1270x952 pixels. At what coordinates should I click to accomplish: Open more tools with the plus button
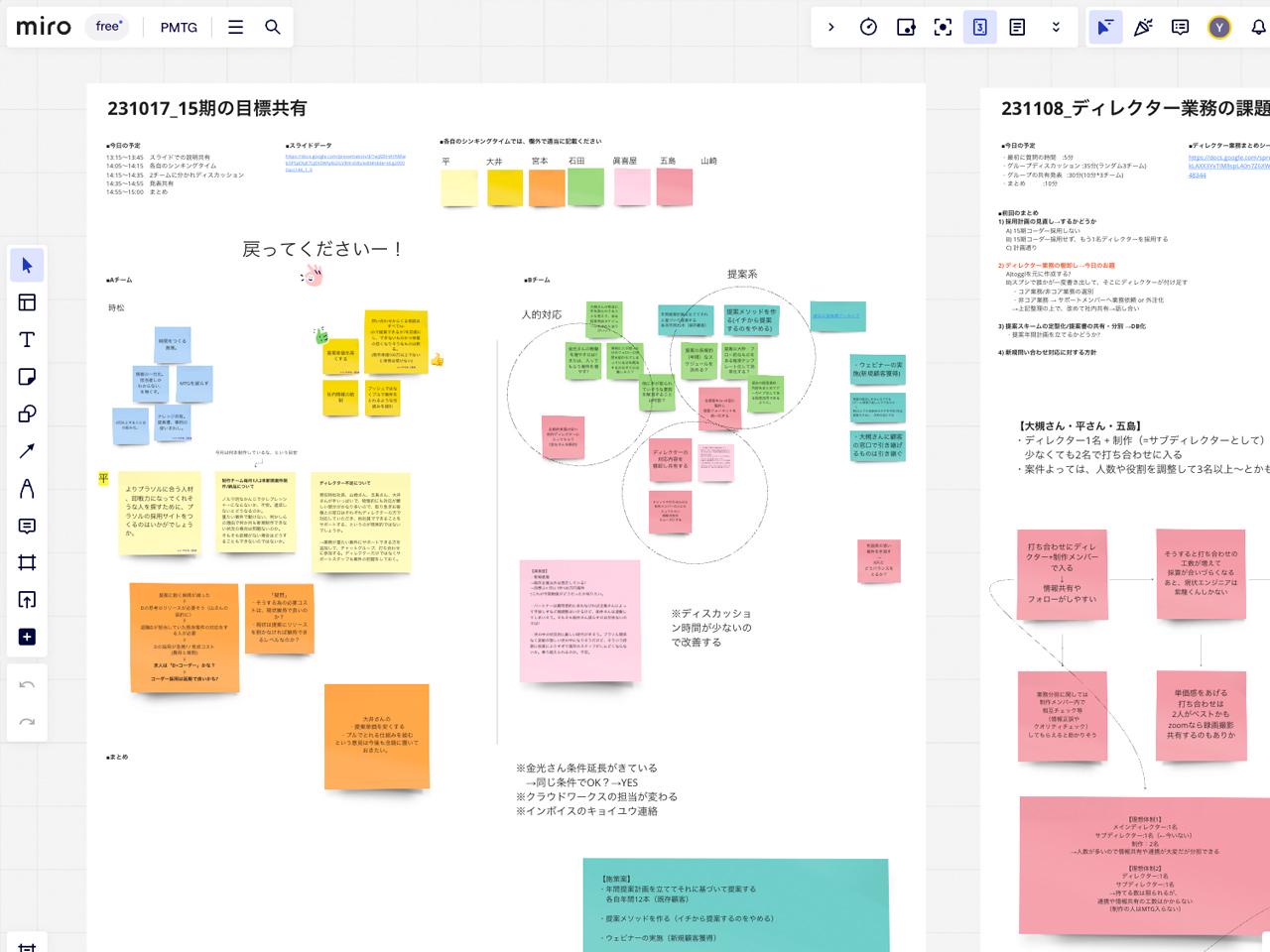(x=27, y=638)
